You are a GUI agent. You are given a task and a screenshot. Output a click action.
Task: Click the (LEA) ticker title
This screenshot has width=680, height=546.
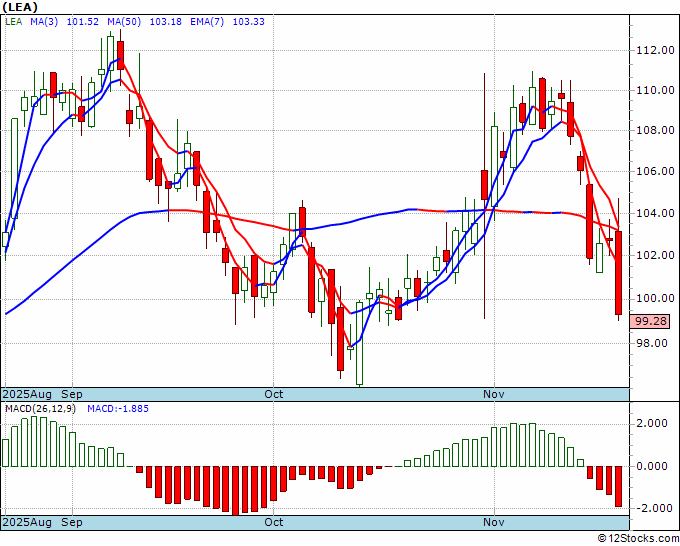click(20, 7)
